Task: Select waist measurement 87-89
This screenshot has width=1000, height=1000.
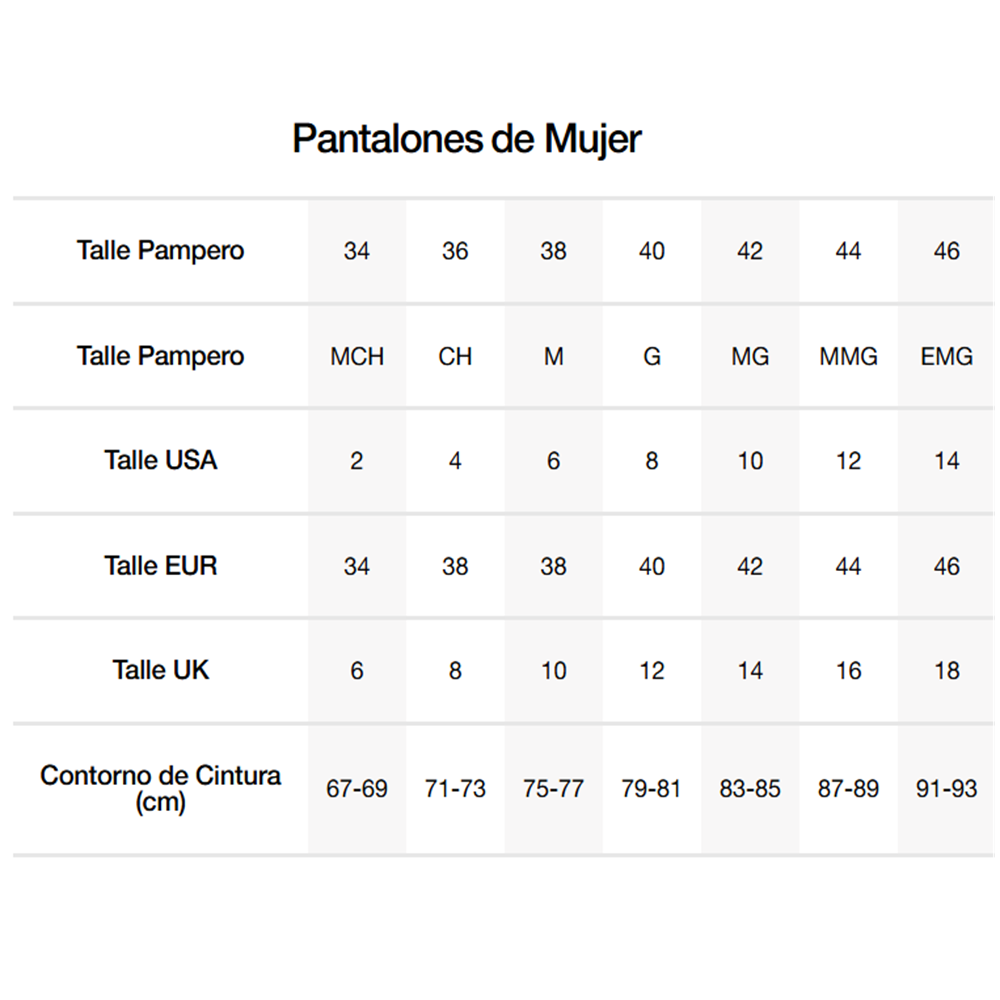Action: 848,789
